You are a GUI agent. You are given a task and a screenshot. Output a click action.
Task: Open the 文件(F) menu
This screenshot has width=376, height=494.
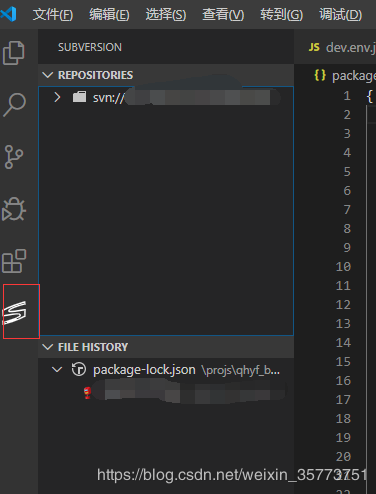point(53,14)
